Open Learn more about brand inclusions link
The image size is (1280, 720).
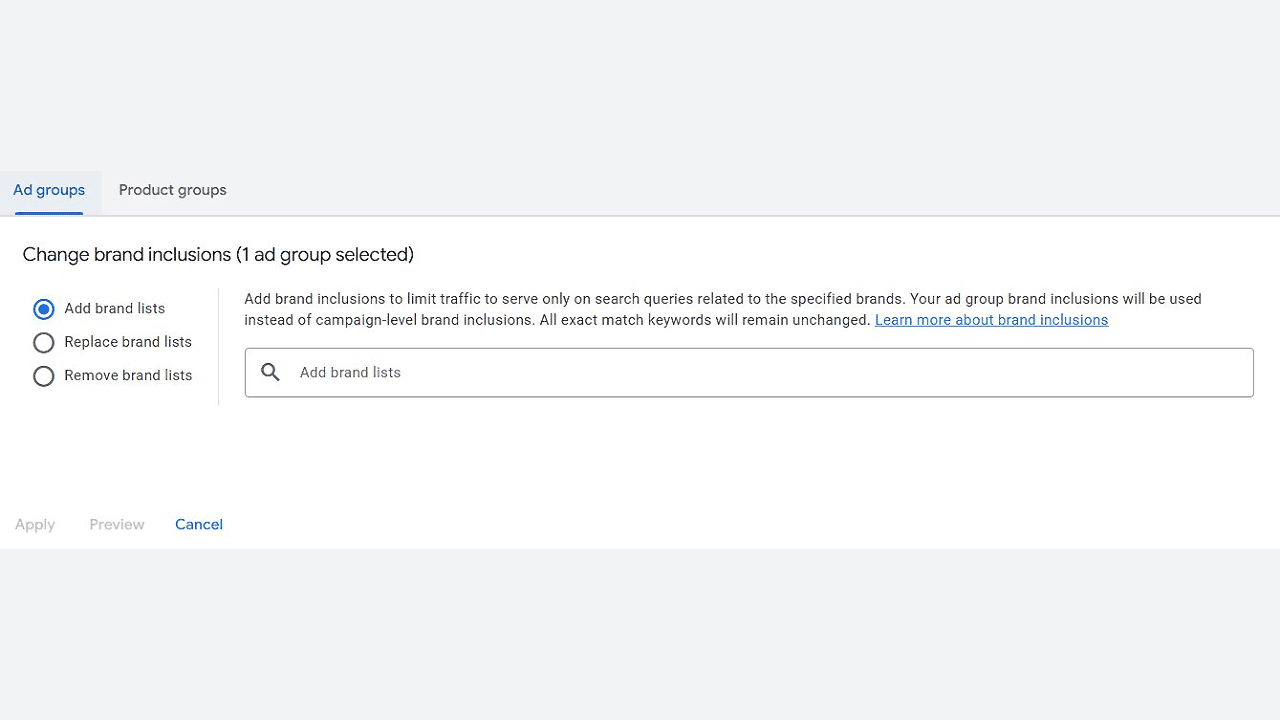click(x=991, y=320)
